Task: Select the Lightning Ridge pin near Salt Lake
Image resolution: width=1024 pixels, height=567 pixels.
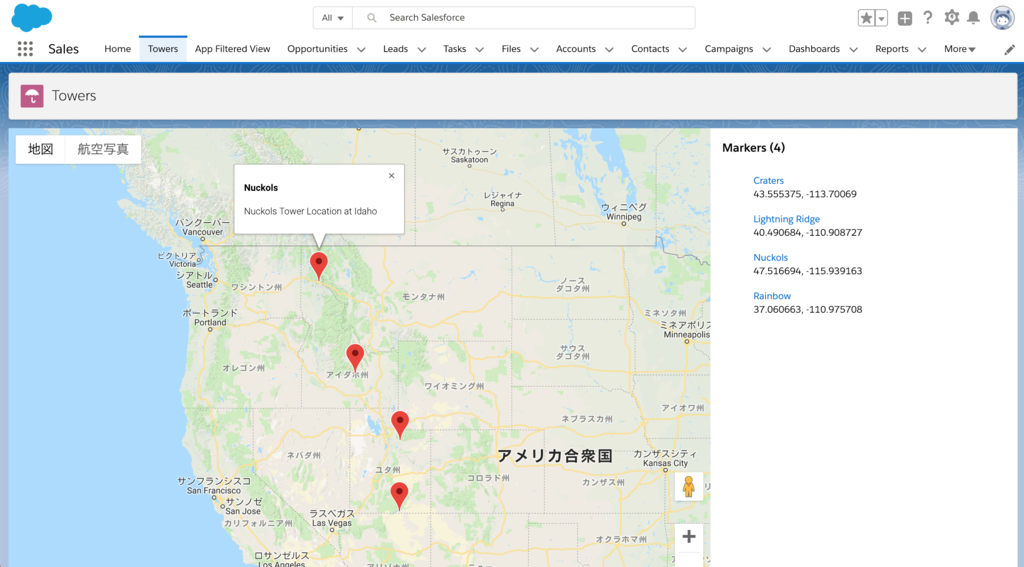Action: pos(400,425)
